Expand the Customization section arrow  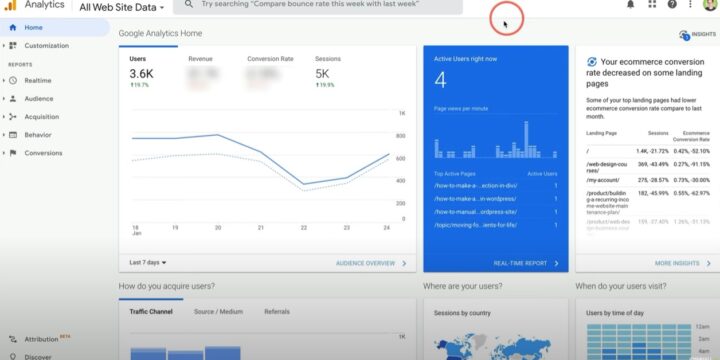tap(4, 45)
